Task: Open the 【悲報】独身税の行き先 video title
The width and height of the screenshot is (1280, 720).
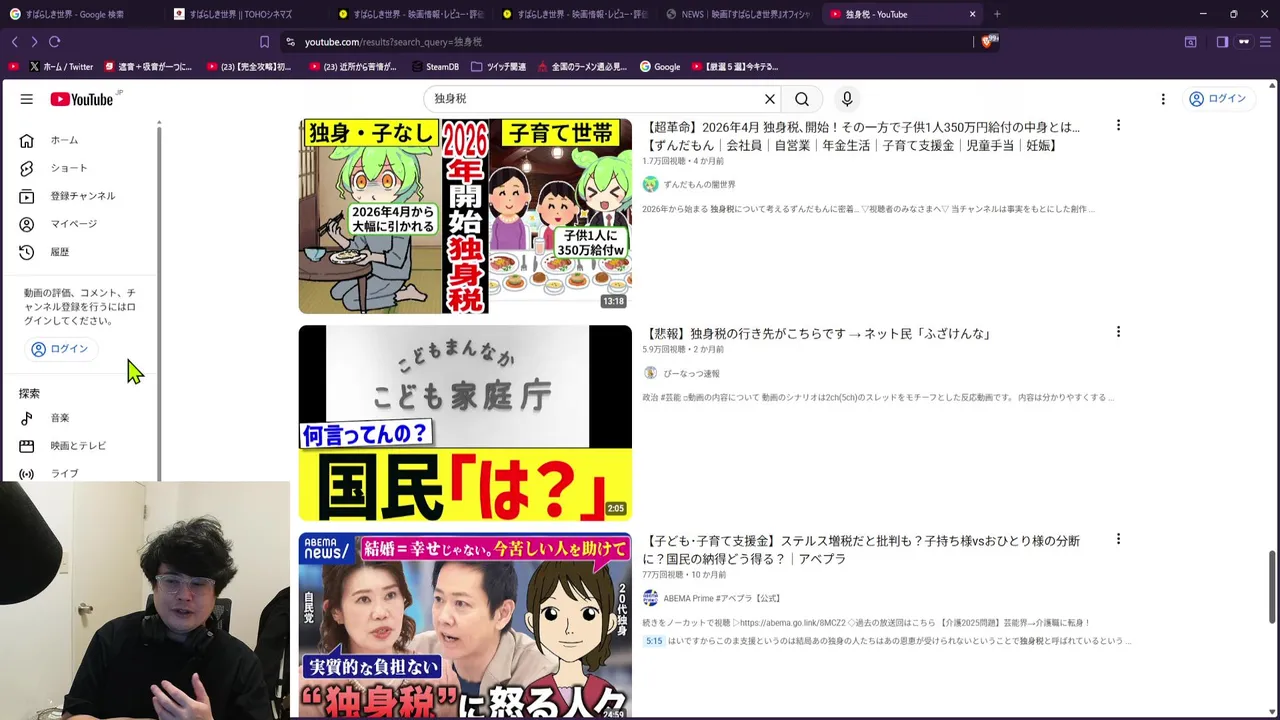Action: coord(817,333)
